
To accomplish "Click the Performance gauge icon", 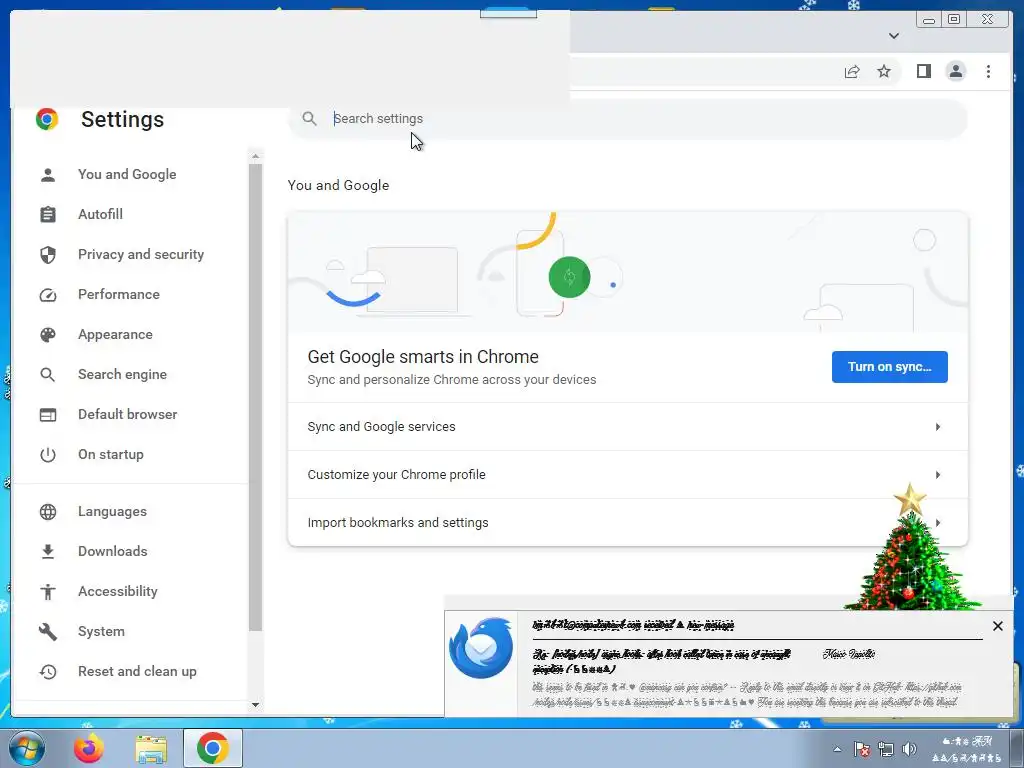I will [x=48, y=295].
